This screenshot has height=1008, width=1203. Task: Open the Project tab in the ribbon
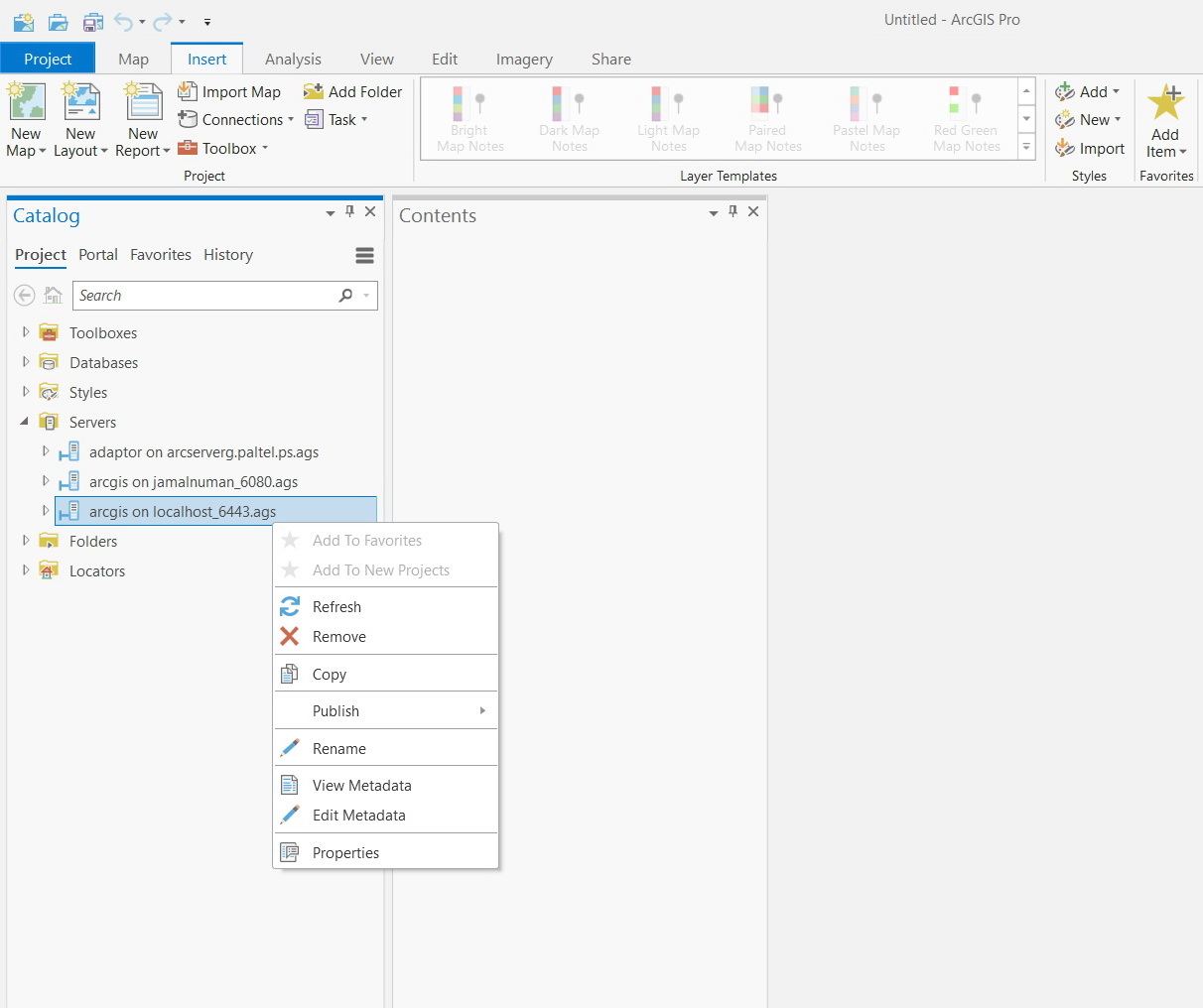click(x=48, y=59)
